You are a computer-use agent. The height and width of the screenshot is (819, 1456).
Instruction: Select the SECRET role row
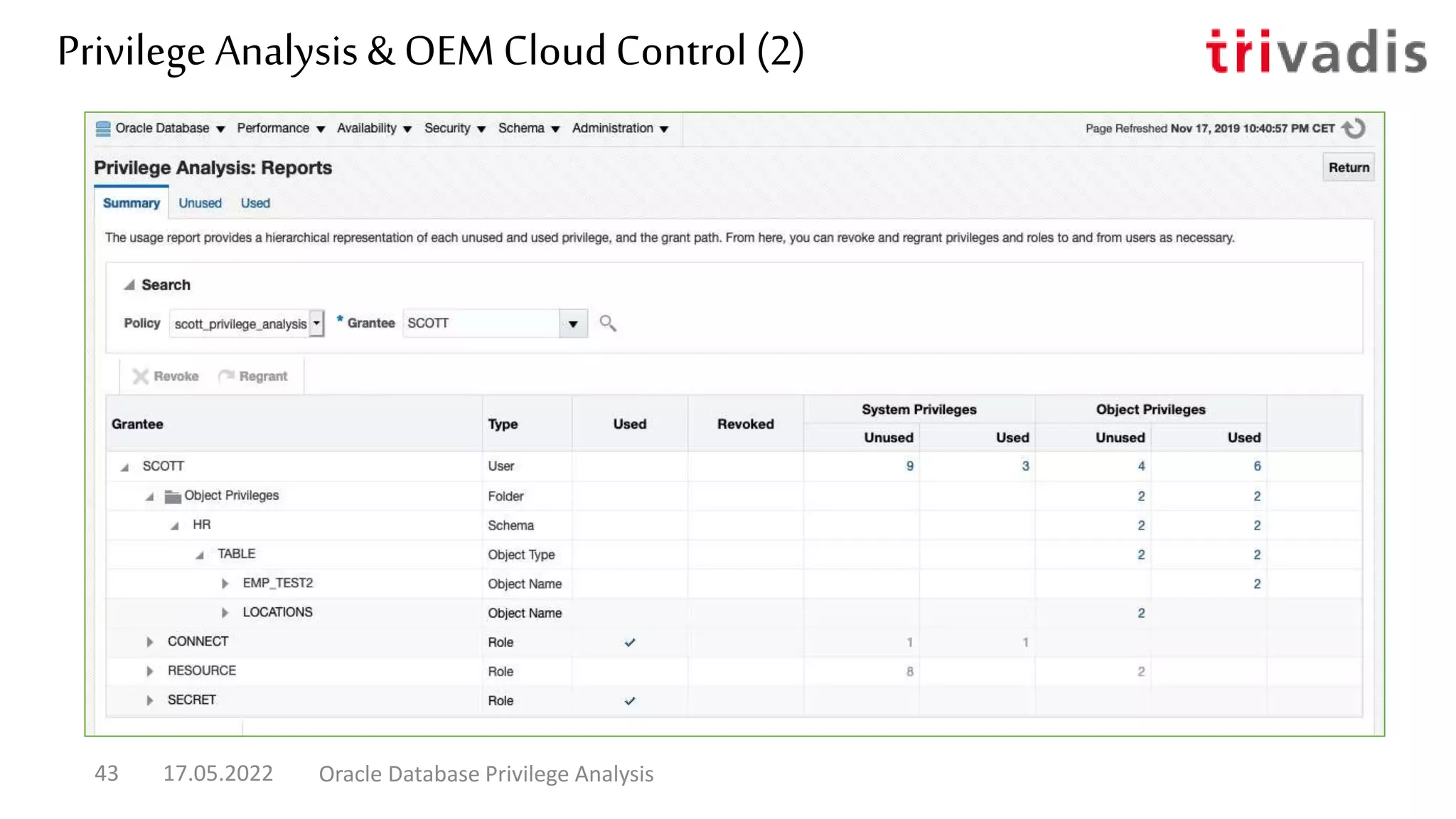(734, 700)
